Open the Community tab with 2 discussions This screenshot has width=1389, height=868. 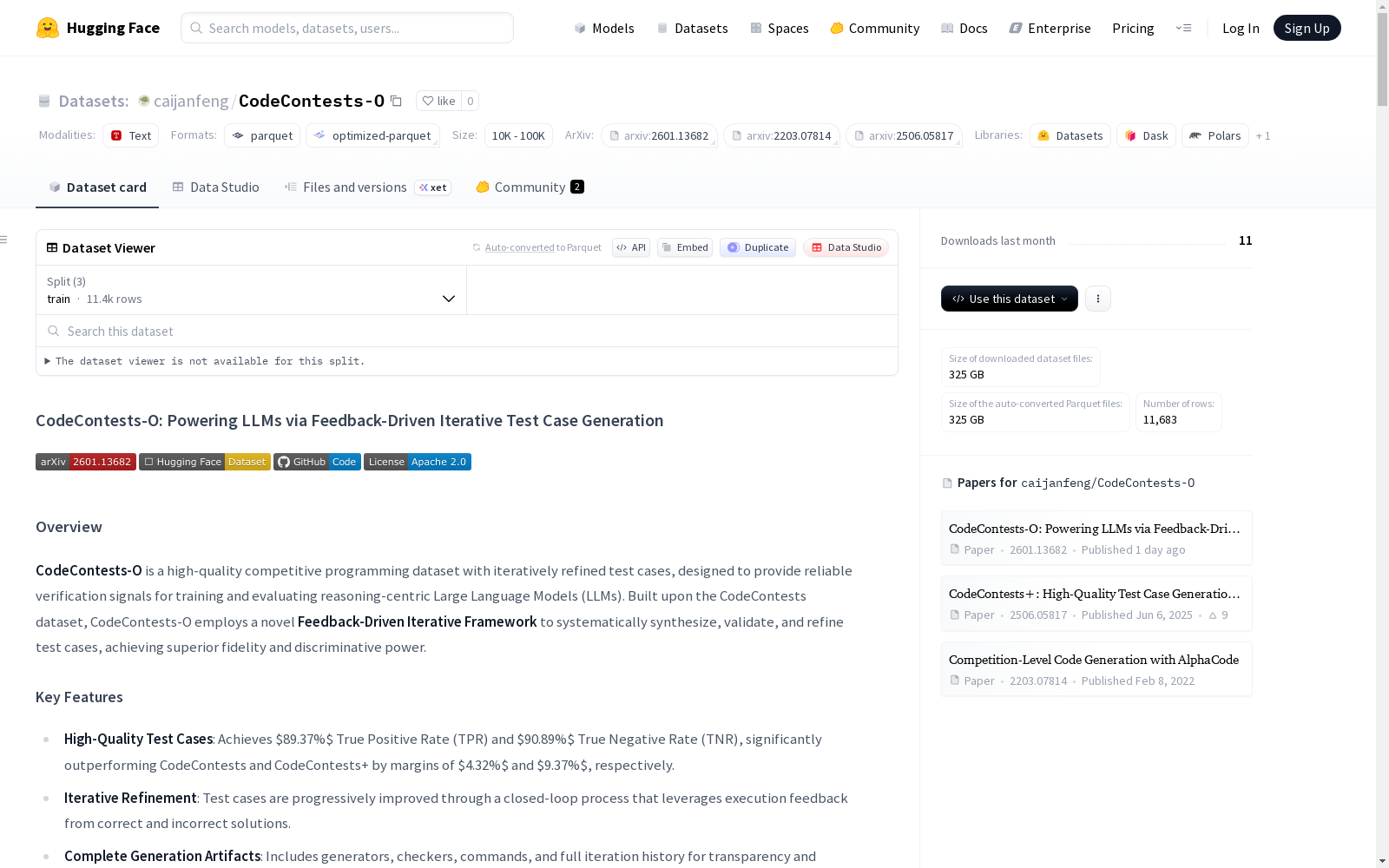[x=530, y=187]
